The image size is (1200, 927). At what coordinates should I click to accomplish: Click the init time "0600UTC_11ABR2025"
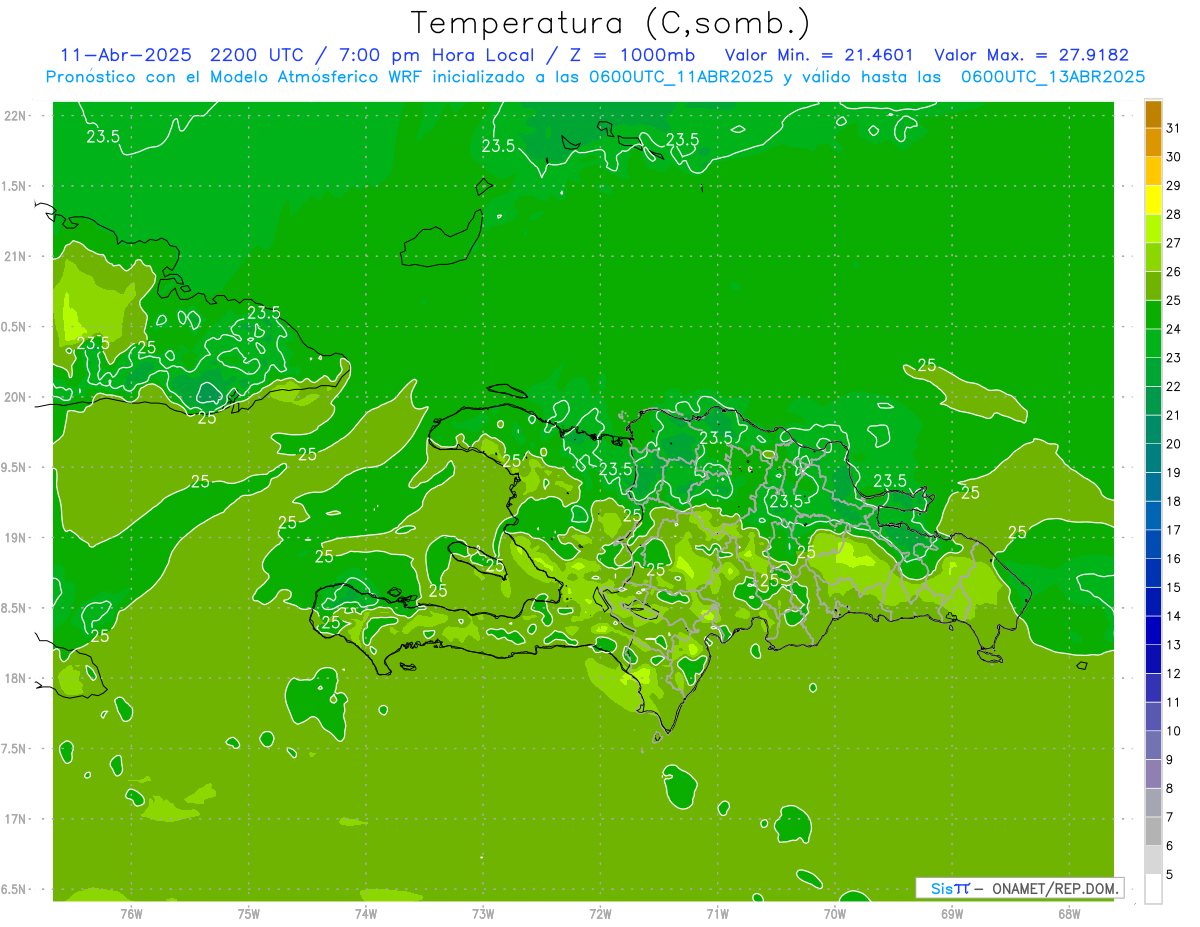point(680,77)
